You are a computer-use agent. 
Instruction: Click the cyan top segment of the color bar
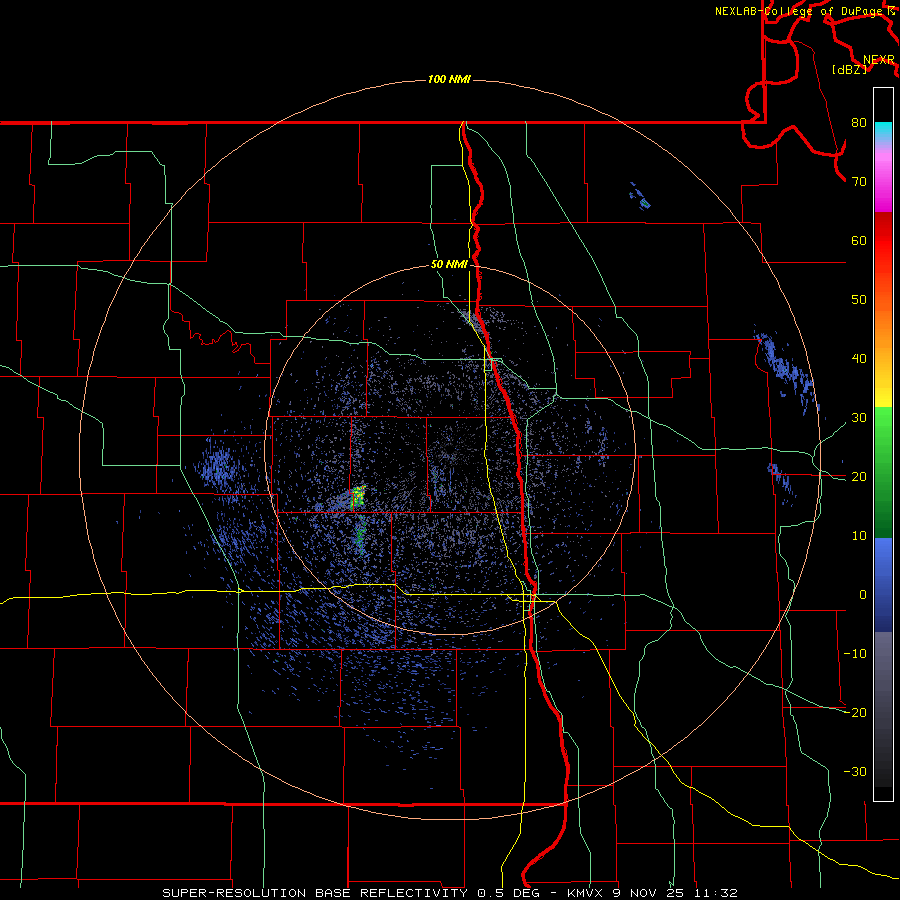click(883, 132)
